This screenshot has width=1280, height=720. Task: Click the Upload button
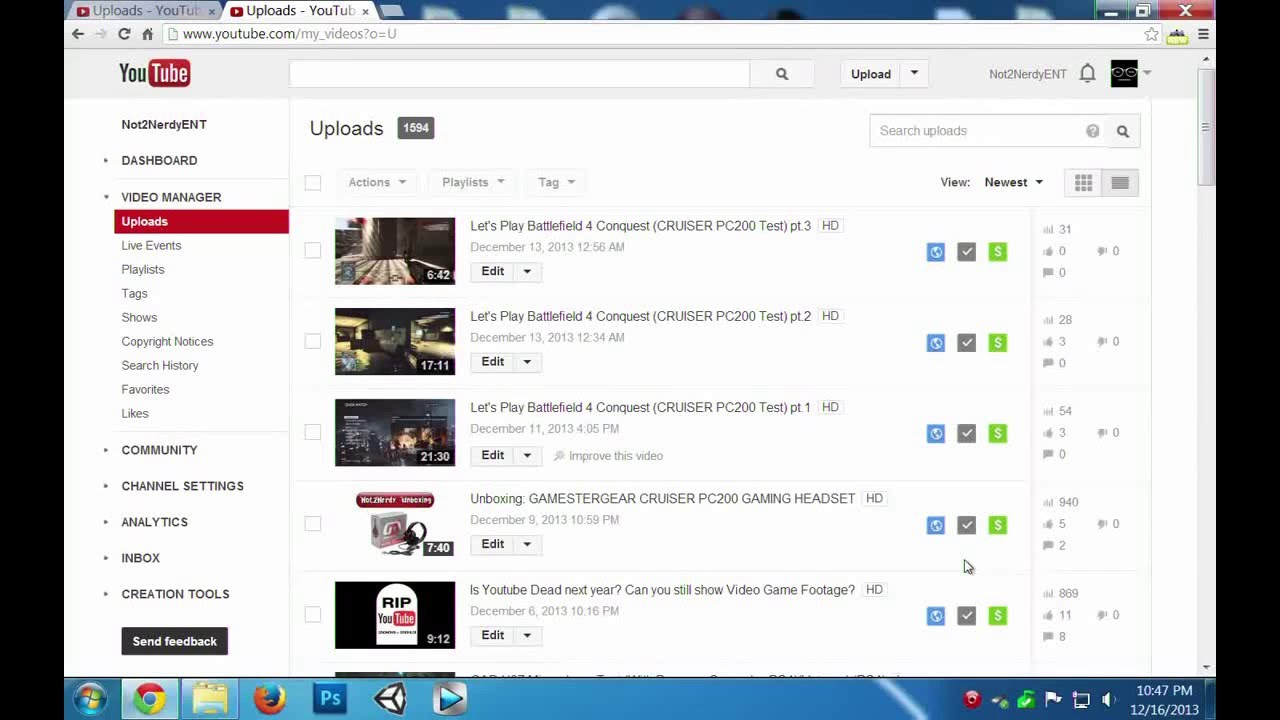click(x=871, y=74)
